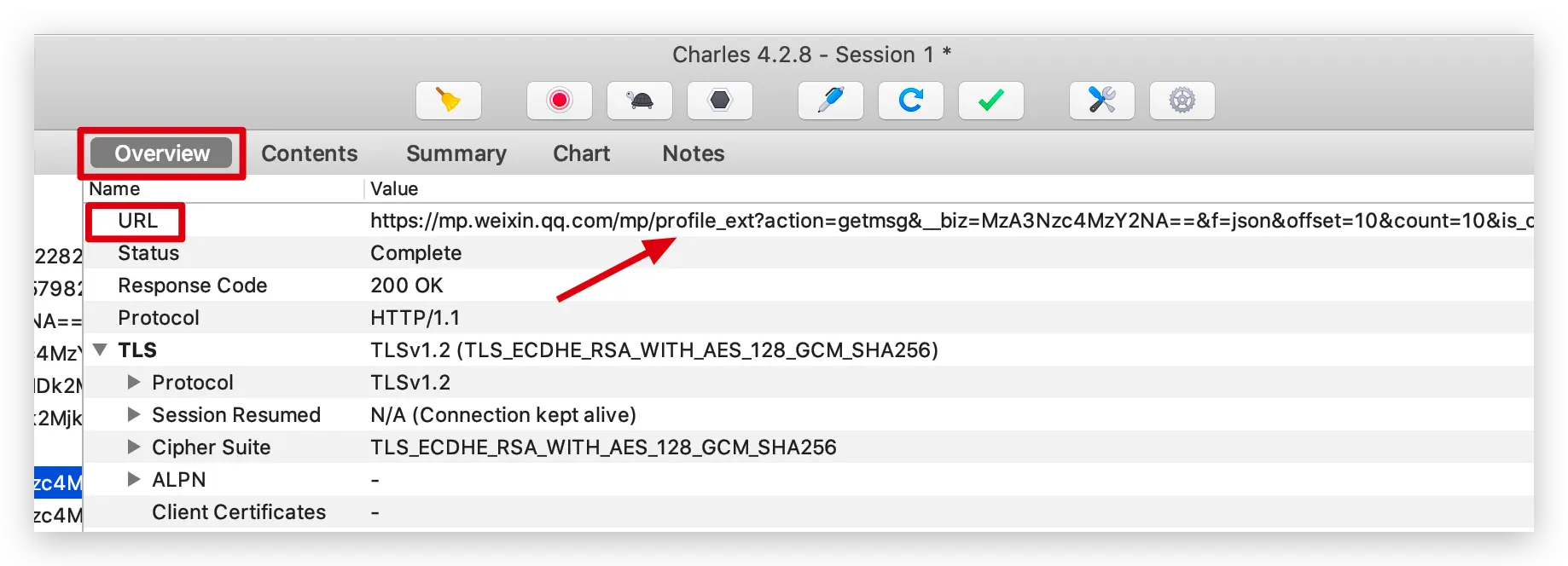The width and height of the screenshot is (1568, 566).
Task: Toggle throttling with the turtle icon
Action: coord(640,101)
